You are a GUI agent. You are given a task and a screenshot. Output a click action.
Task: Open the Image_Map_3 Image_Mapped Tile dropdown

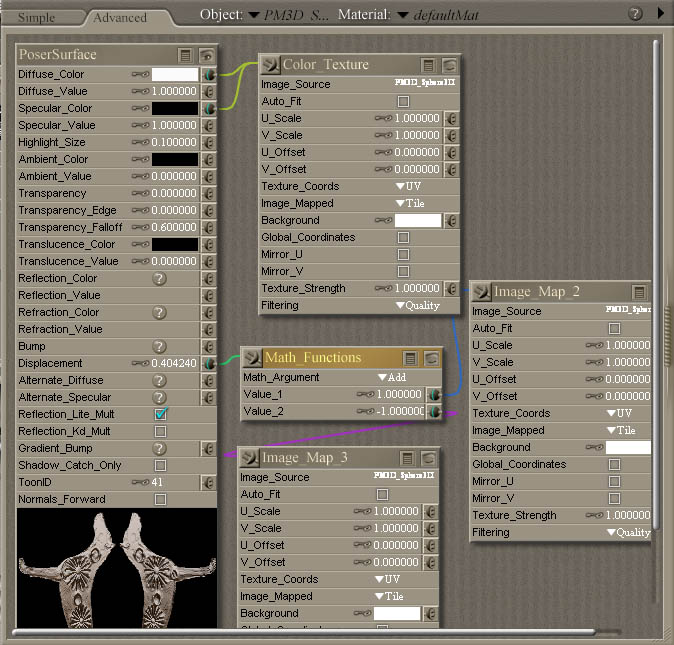389,596
